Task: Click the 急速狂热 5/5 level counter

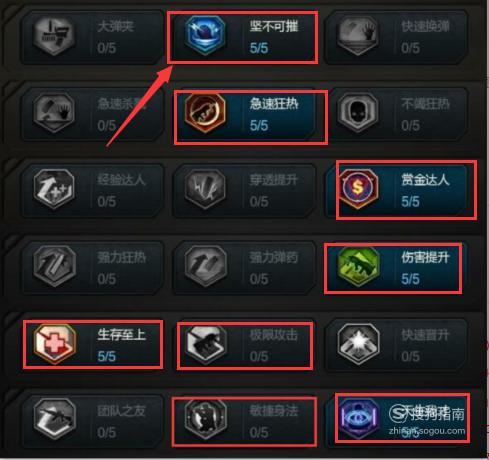Action: point(259,126)
